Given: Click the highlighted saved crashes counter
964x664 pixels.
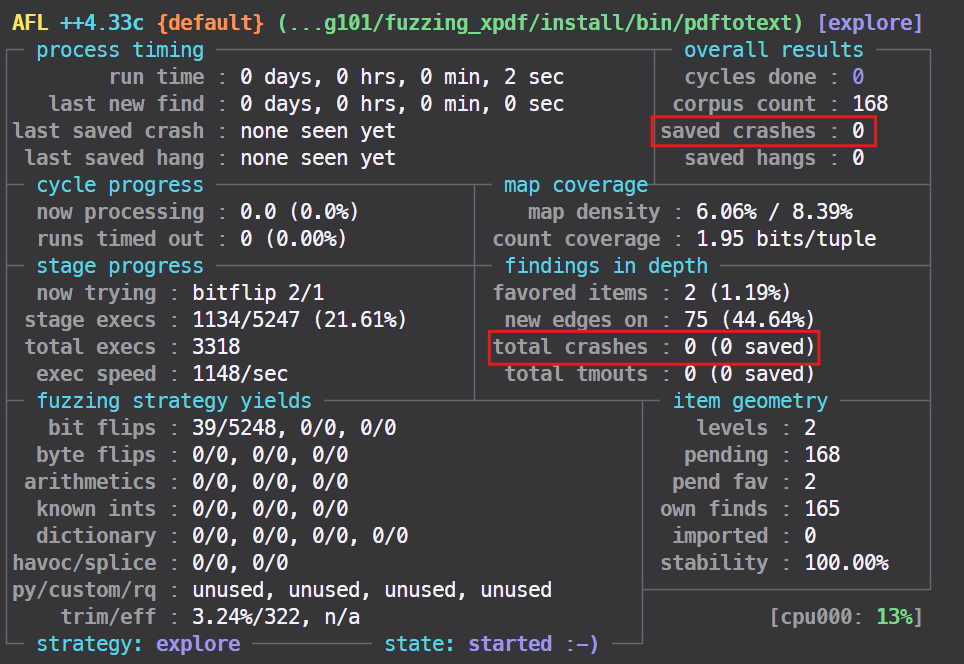Looking at the screenshot, I should (x=764, y=130).
